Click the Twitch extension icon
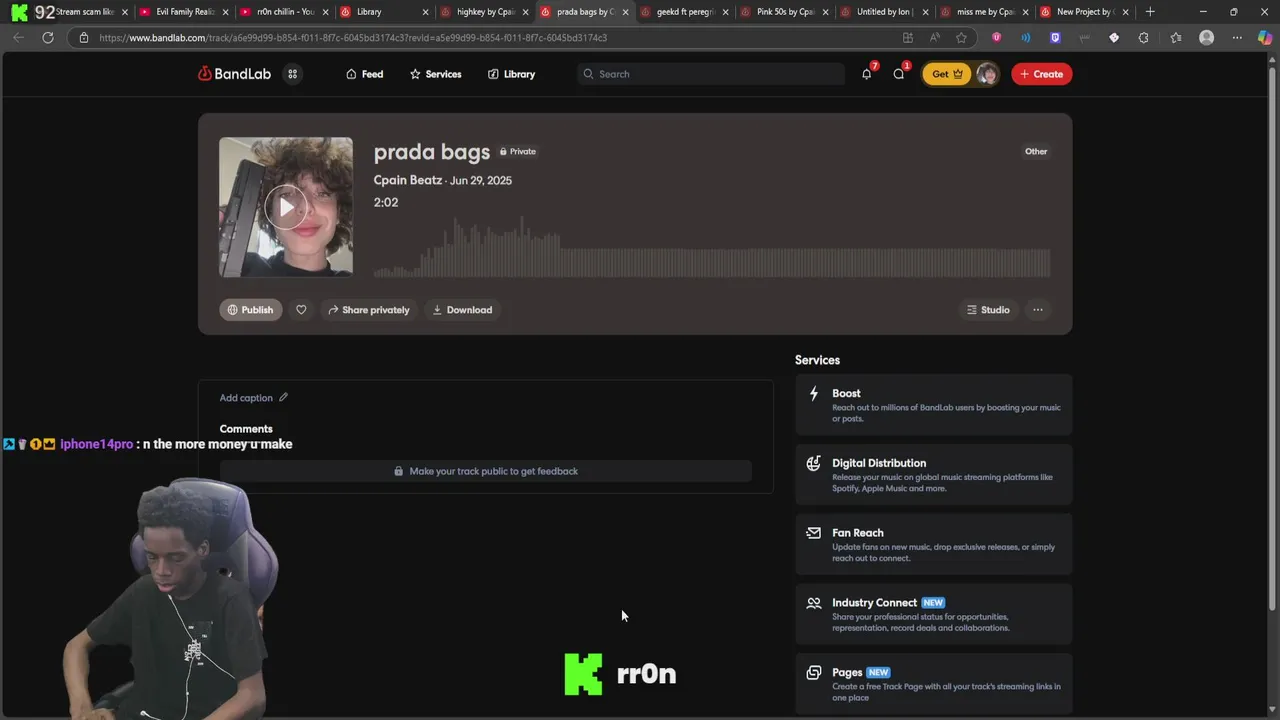 [1055, 37]
